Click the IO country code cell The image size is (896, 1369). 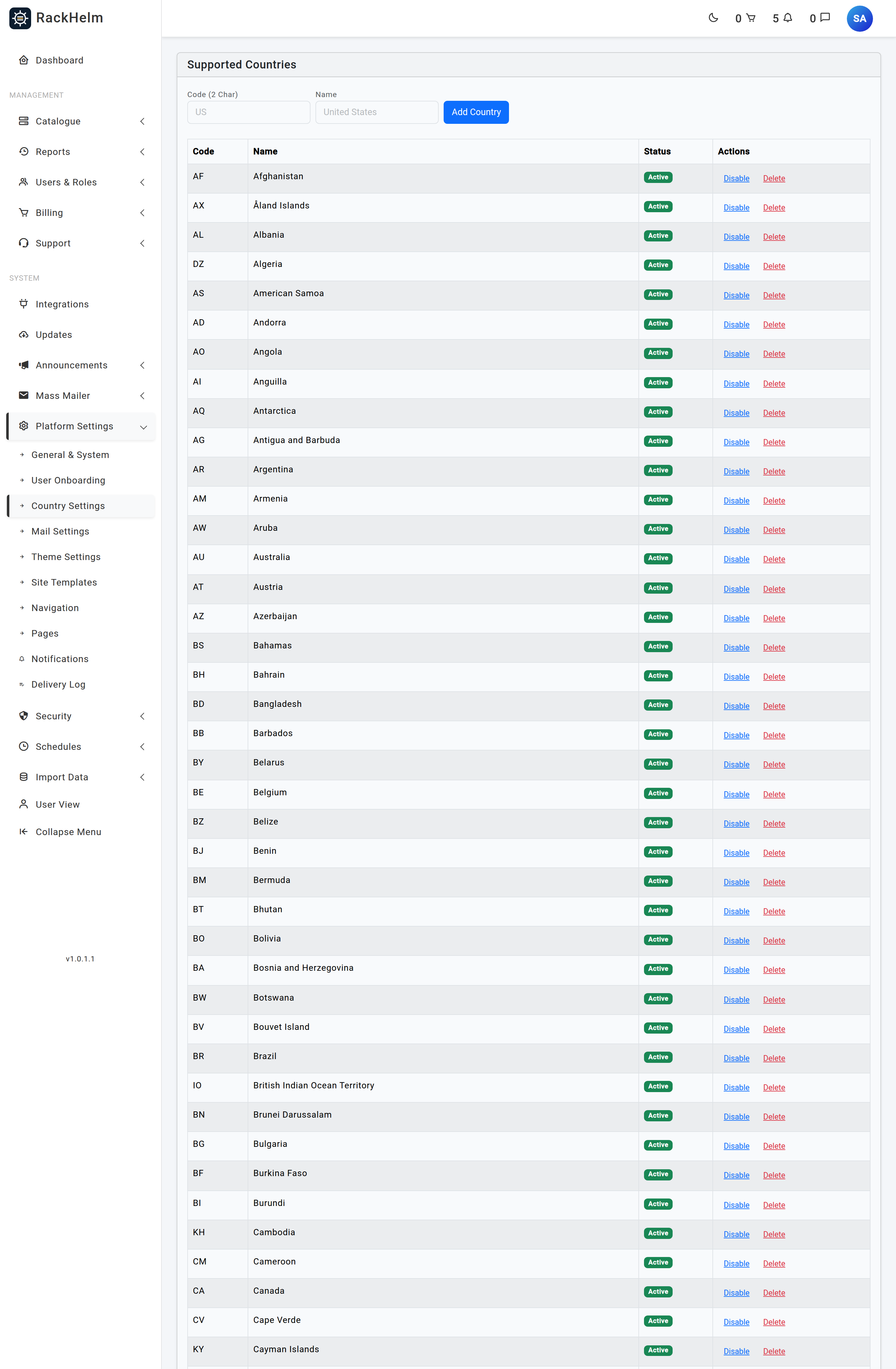217,1087
